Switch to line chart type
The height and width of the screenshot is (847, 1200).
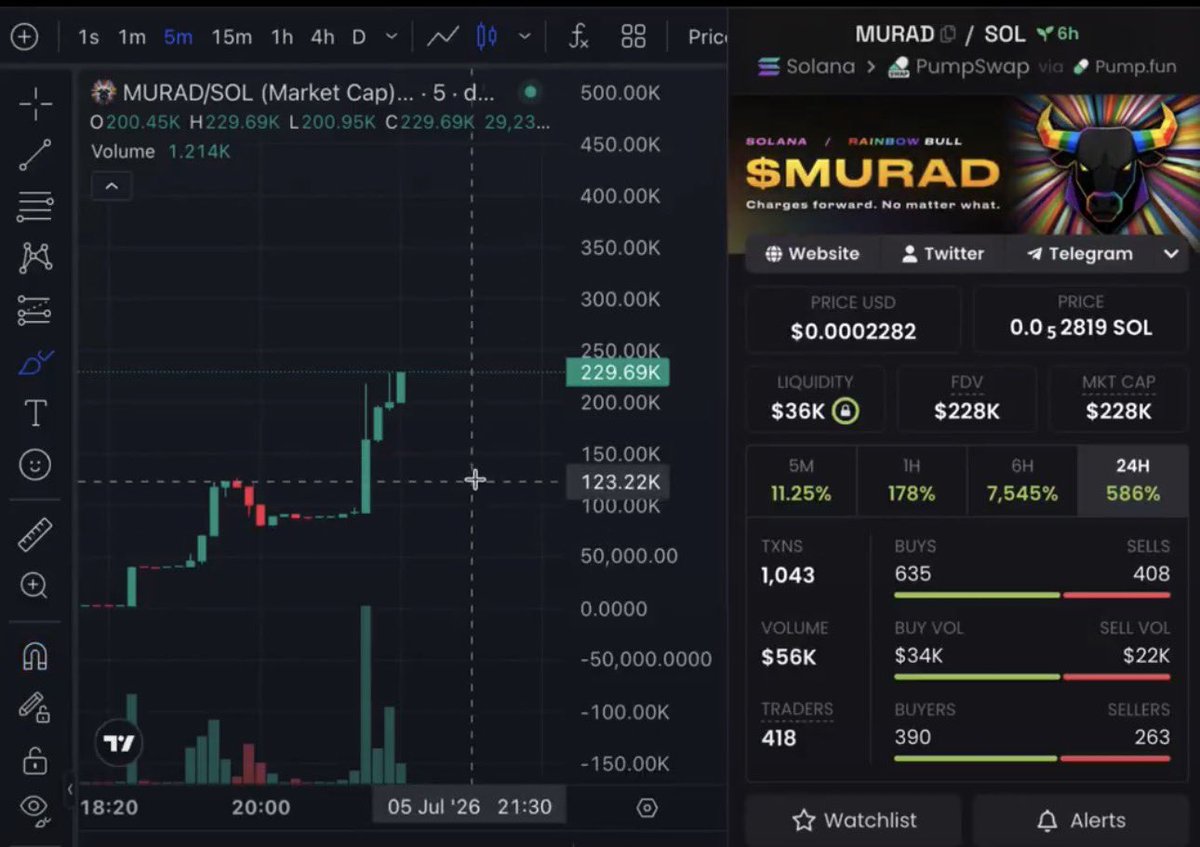point(443,37)
